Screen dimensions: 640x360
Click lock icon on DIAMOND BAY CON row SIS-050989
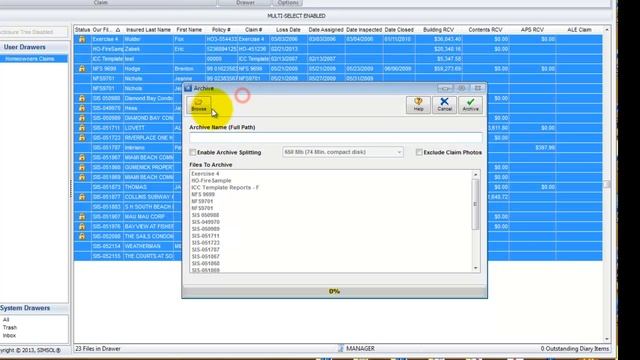tap(82, 118)
